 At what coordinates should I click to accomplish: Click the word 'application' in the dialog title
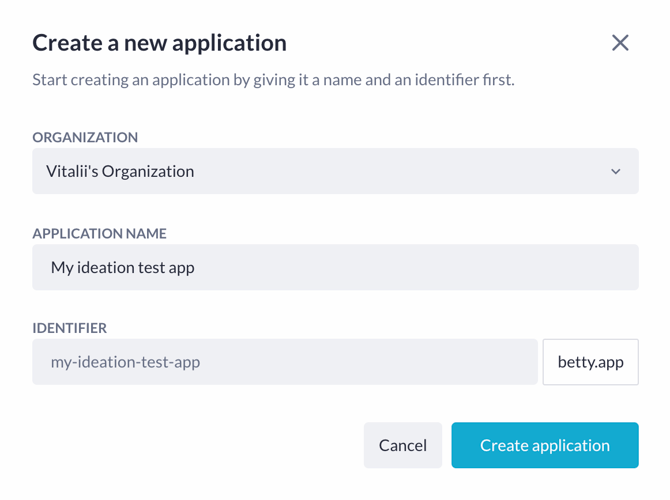tap(229, 44)
